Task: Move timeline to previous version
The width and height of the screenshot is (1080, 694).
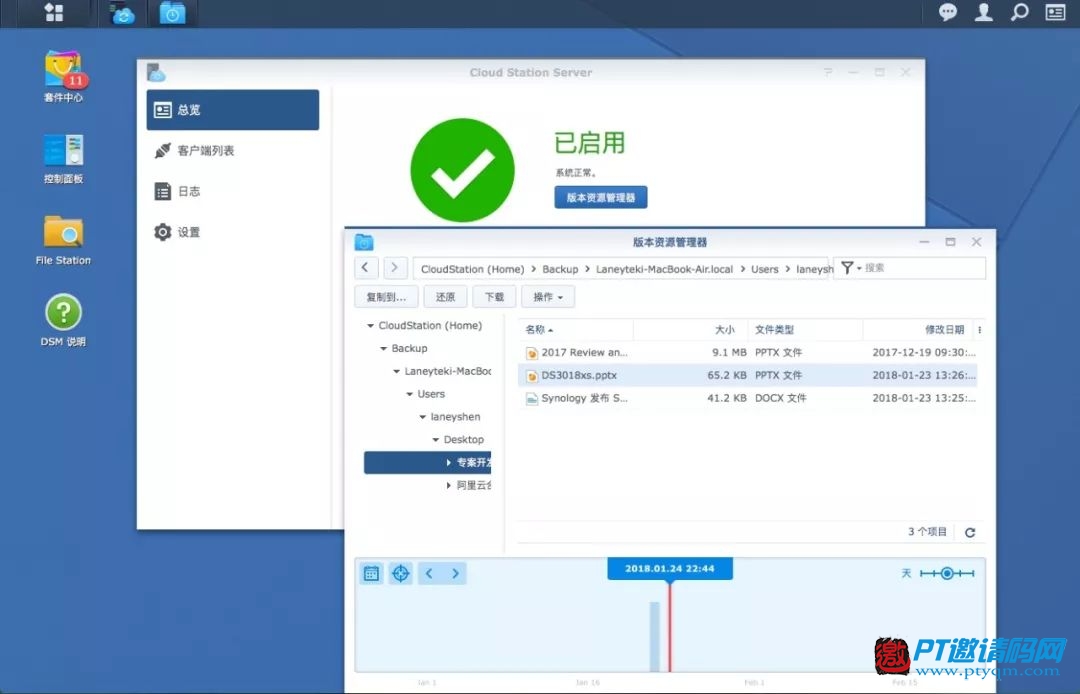Action: pos(429,573)
